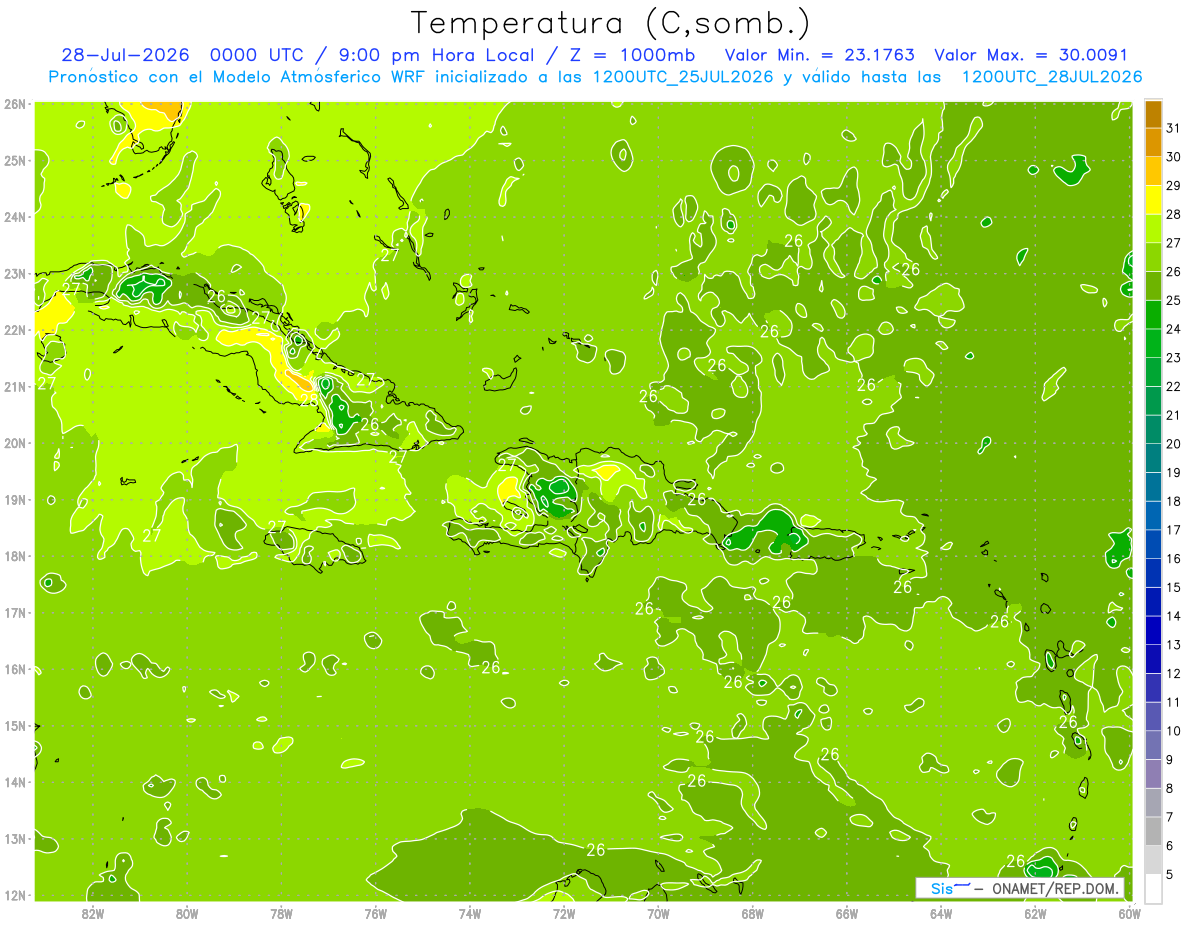
Task: Click the title Temperatura (C,somb.)
Action: [x=612, y=23]
